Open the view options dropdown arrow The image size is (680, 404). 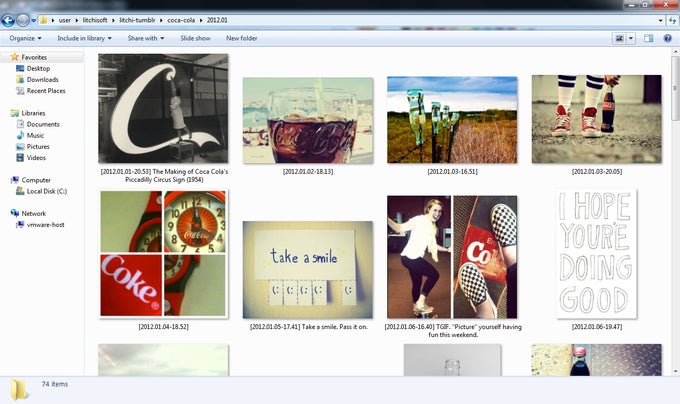[631, 39]
